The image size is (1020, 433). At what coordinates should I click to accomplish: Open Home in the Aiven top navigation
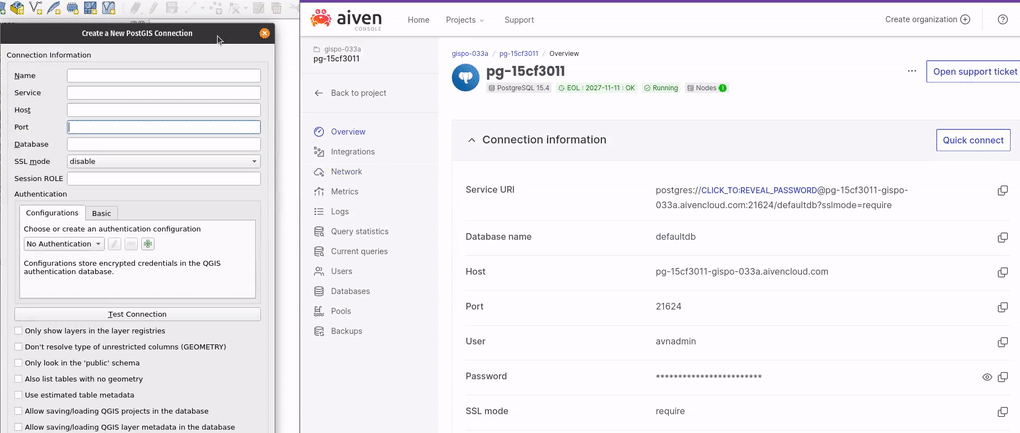pyautogui.click(x=418, y=20)
